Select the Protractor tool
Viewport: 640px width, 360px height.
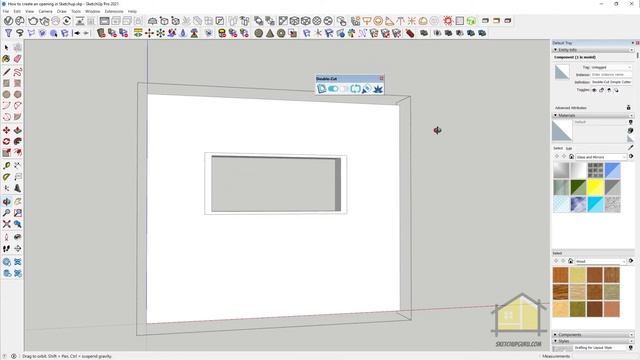(7, 177)
